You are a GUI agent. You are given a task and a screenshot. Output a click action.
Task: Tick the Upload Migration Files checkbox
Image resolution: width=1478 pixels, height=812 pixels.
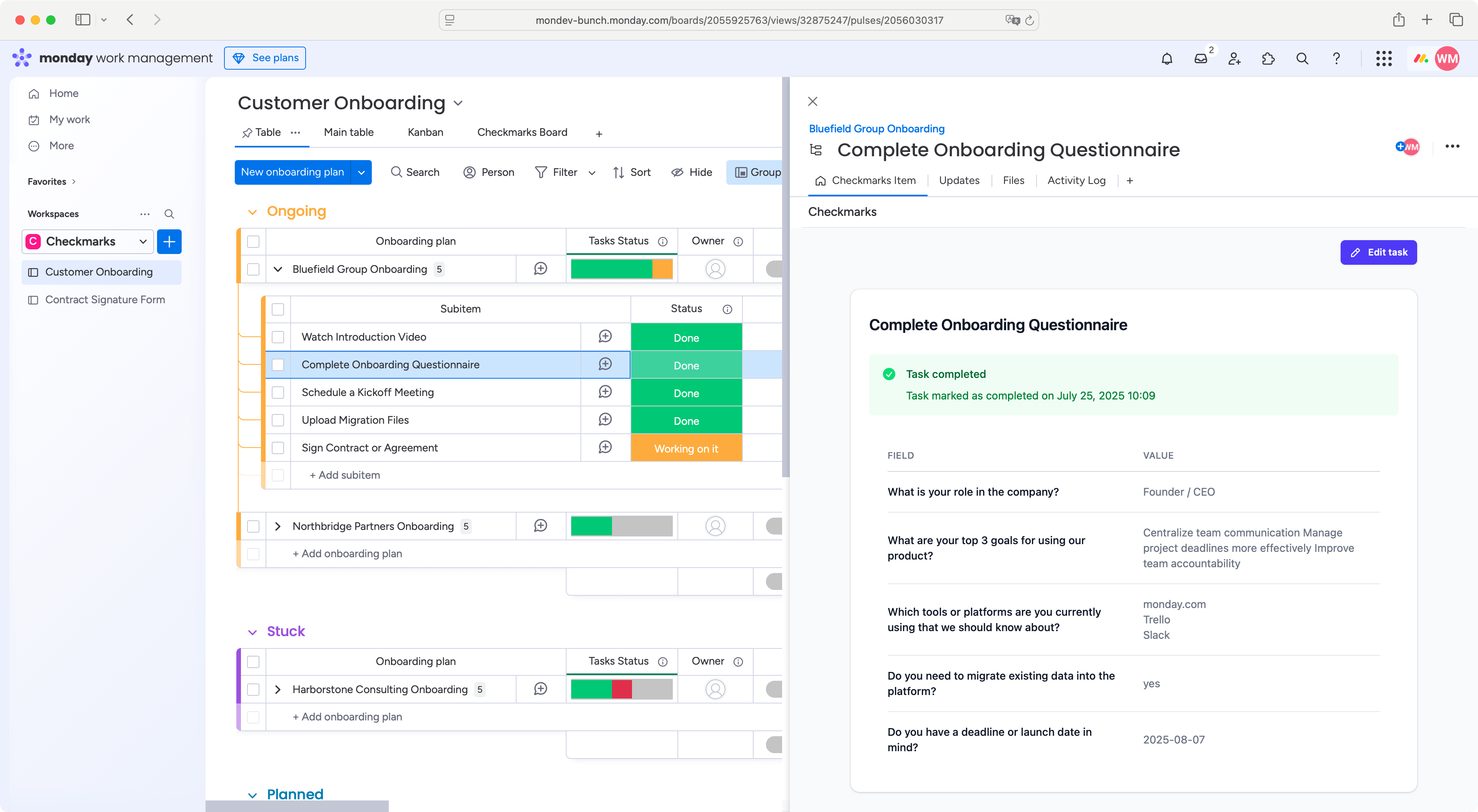(278, 420)
